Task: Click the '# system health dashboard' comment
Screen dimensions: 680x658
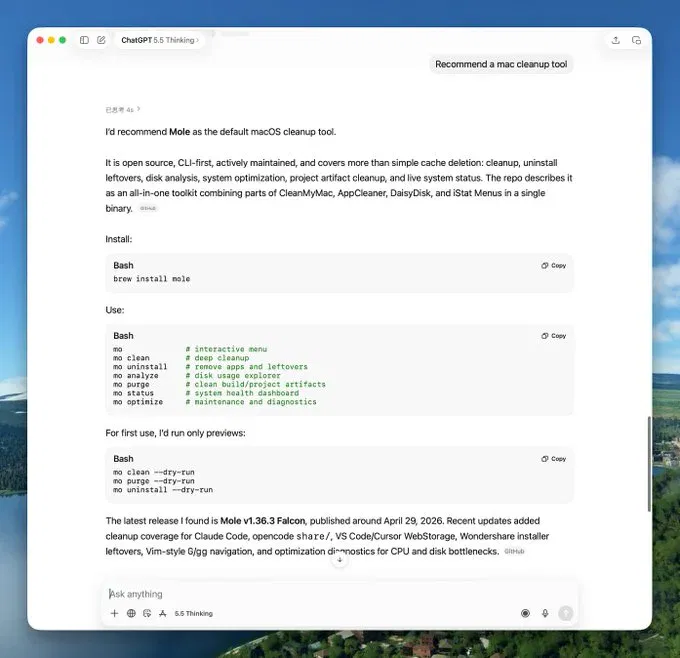Action: tap(242, 393)
